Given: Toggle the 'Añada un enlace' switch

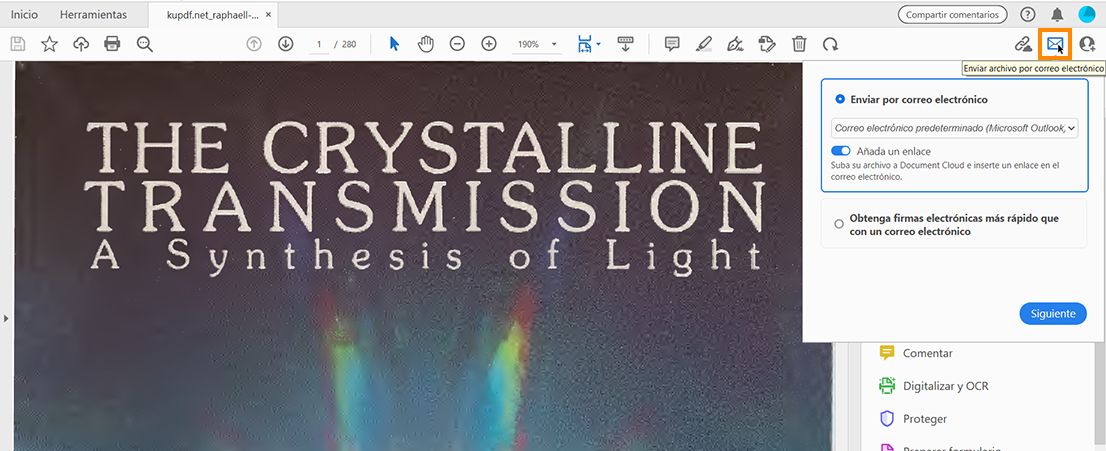Looking at the screenshot, I should [841, 151].
